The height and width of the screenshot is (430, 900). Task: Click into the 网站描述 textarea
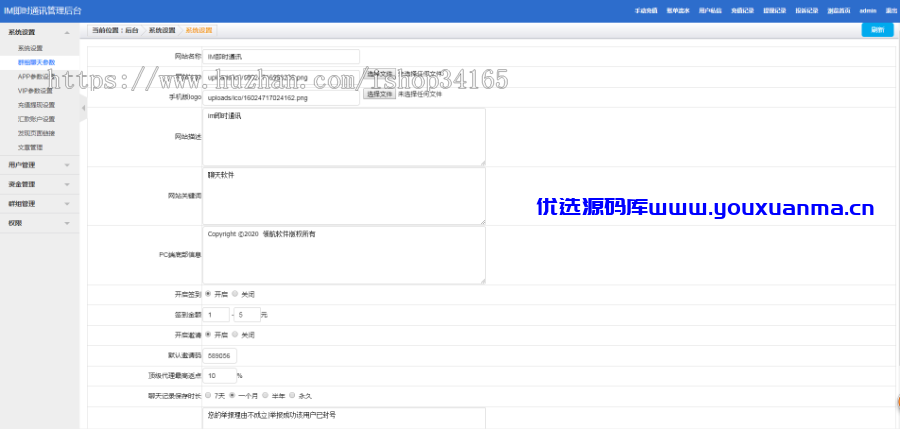click(x=344, y=137)
